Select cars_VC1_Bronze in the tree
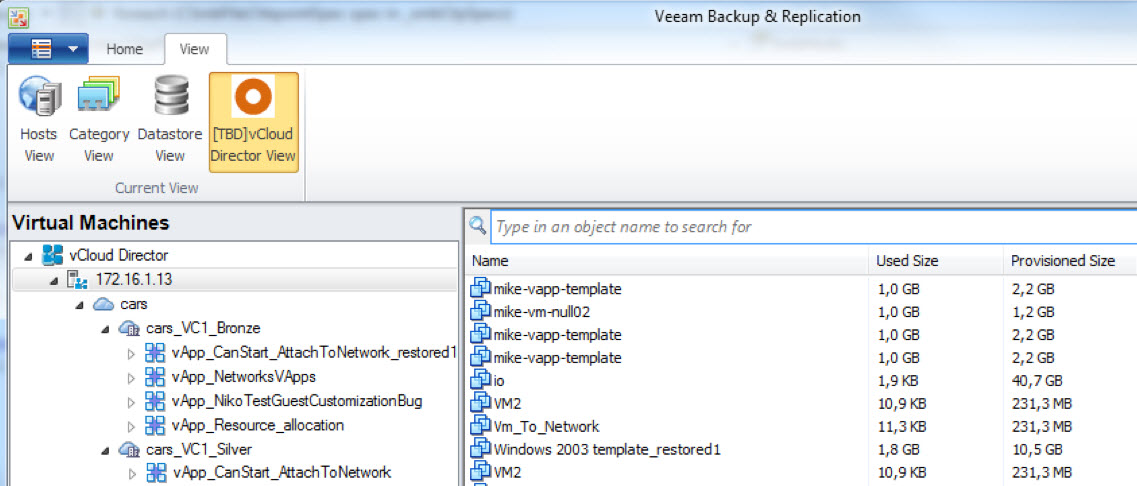Viewport: 1137px width, 486px height. tap(203, 328)
